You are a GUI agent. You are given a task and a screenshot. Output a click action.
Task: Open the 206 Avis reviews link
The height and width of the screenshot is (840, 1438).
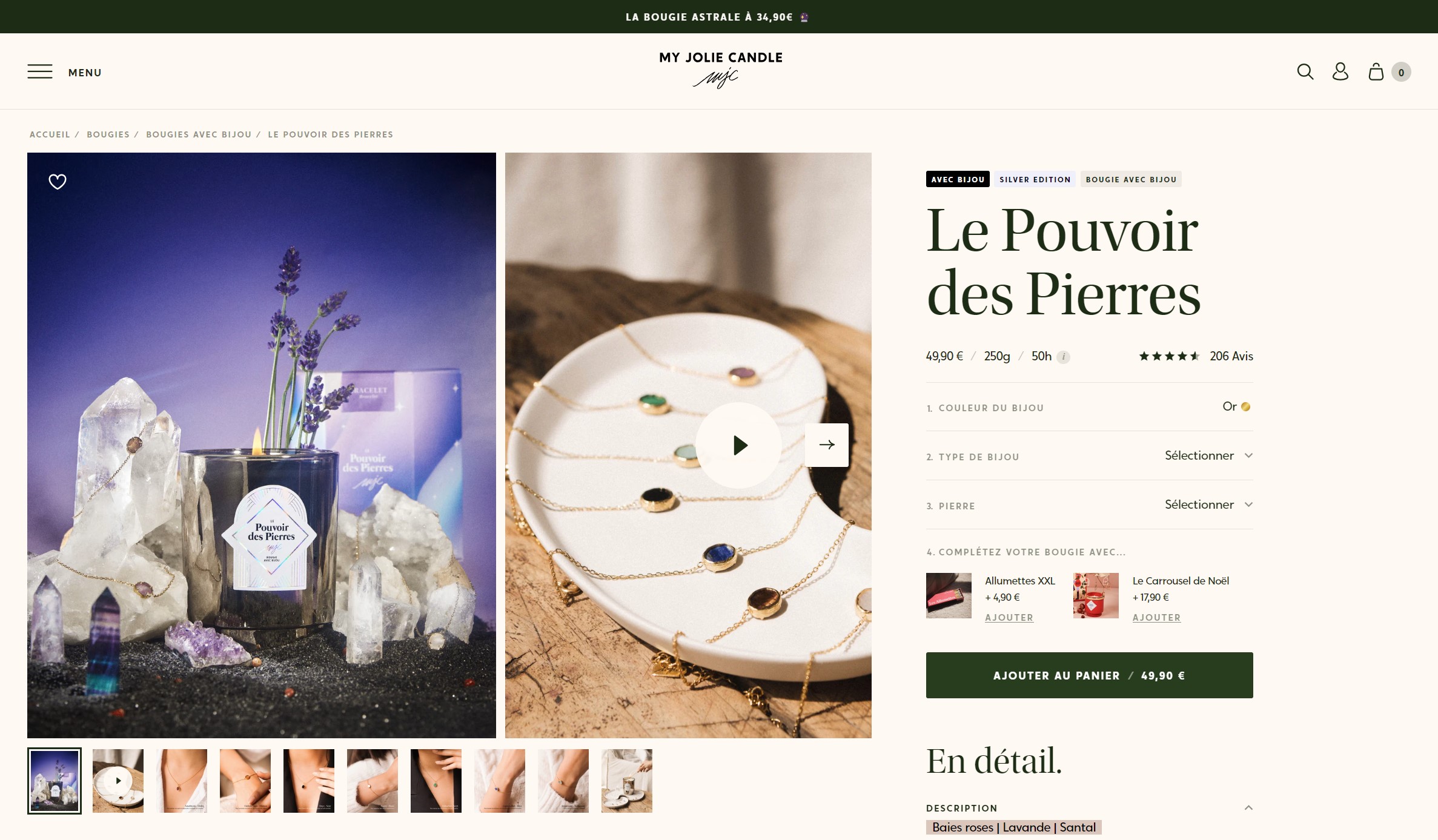pos(1231,356)
